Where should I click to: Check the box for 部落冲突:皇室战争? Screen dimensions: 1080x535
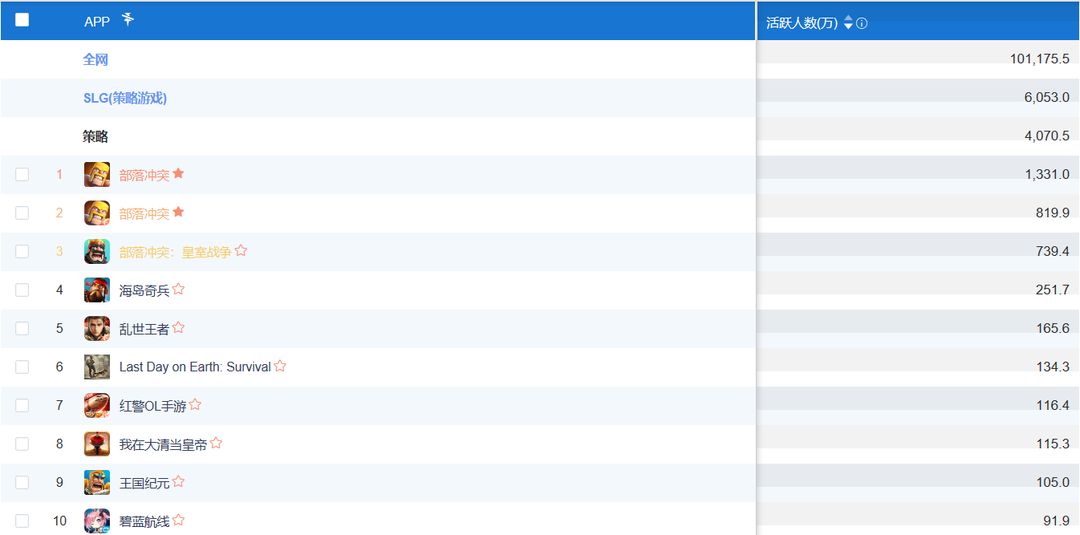22,251
